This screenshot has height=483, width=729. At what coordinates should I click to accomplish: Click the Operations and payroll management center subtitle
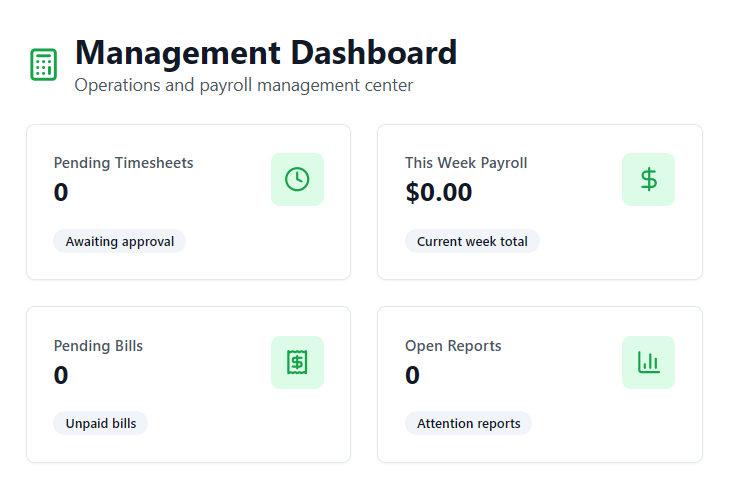[x=243, y=85]
